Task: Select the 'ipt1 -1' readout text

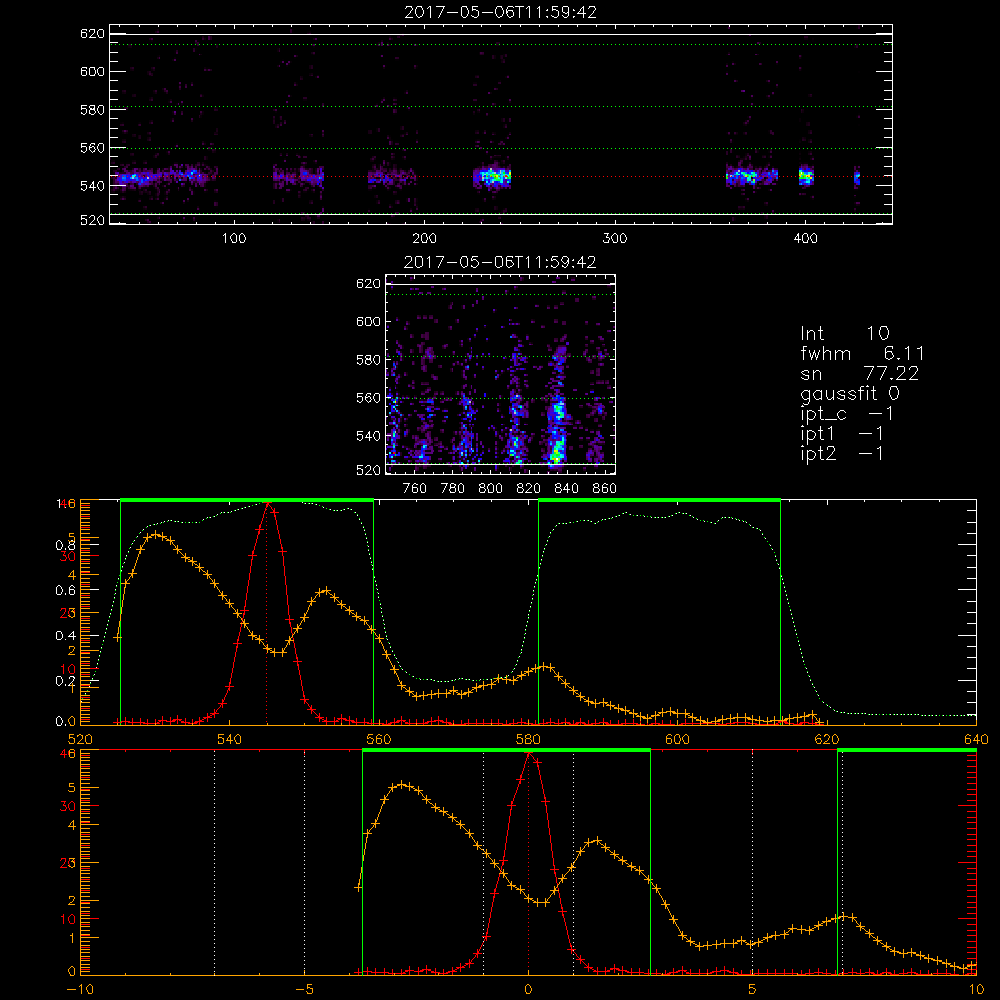Action: point(842,434)
